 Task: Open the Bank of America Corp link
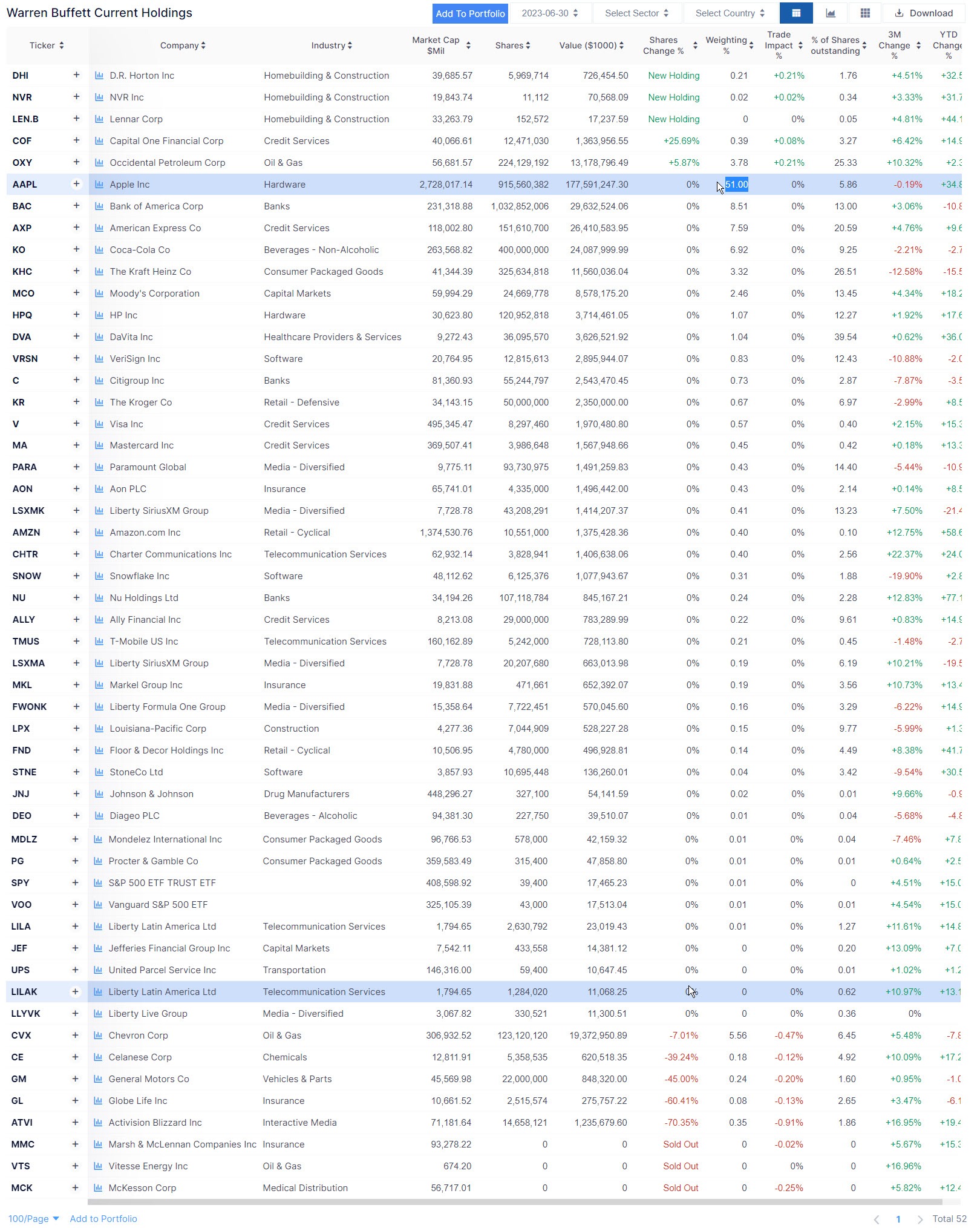click(x=157, y=206)
